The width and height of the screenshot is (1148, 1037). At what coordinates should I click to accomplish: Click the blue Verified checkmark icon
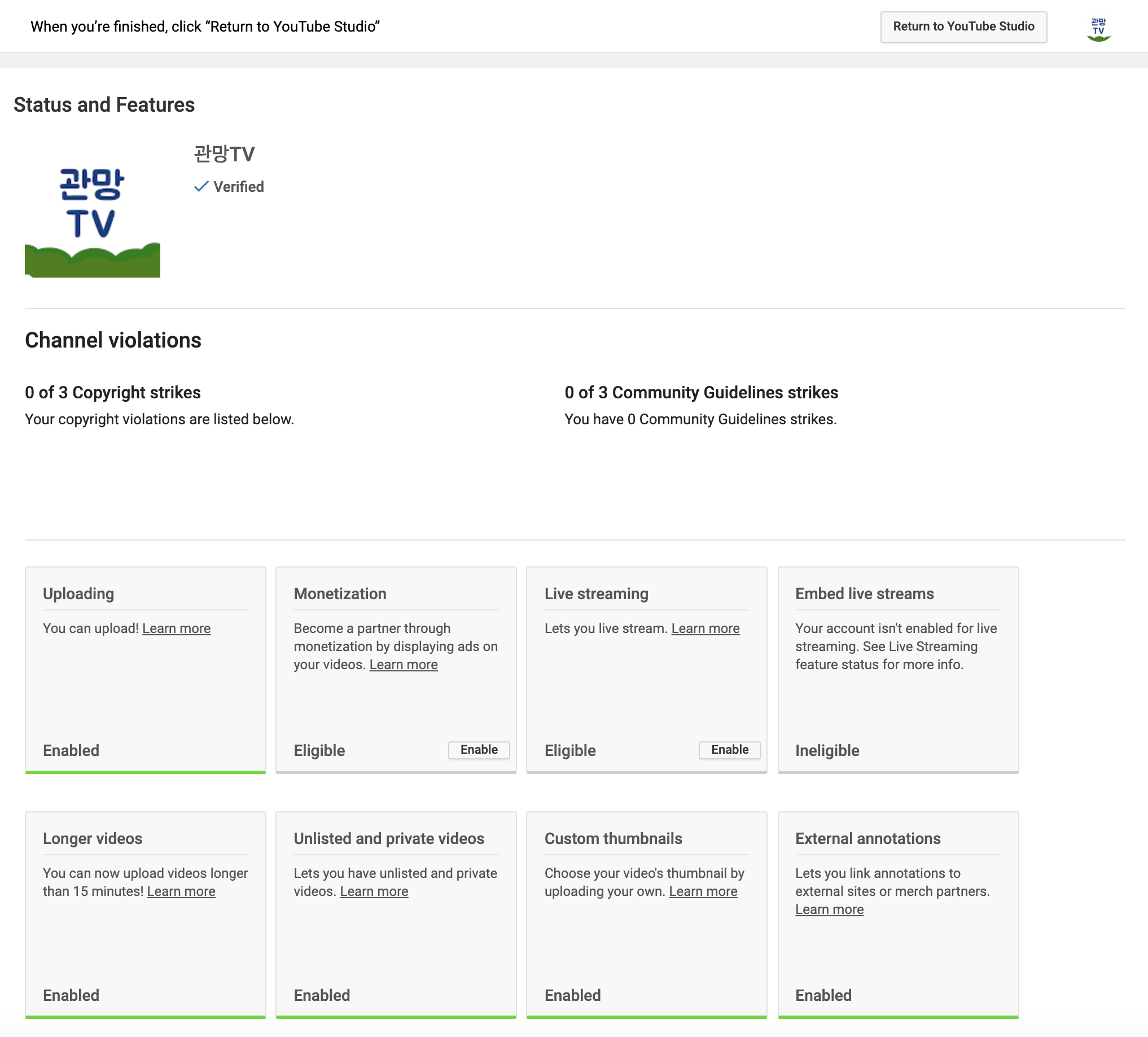tap(201, 187)
